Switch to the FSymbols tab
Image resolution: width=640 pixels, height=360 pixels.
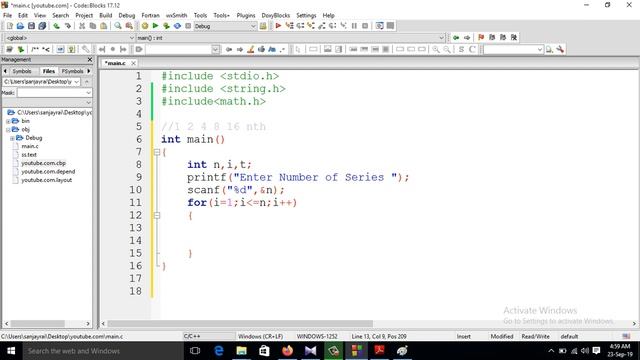(72, 71)
